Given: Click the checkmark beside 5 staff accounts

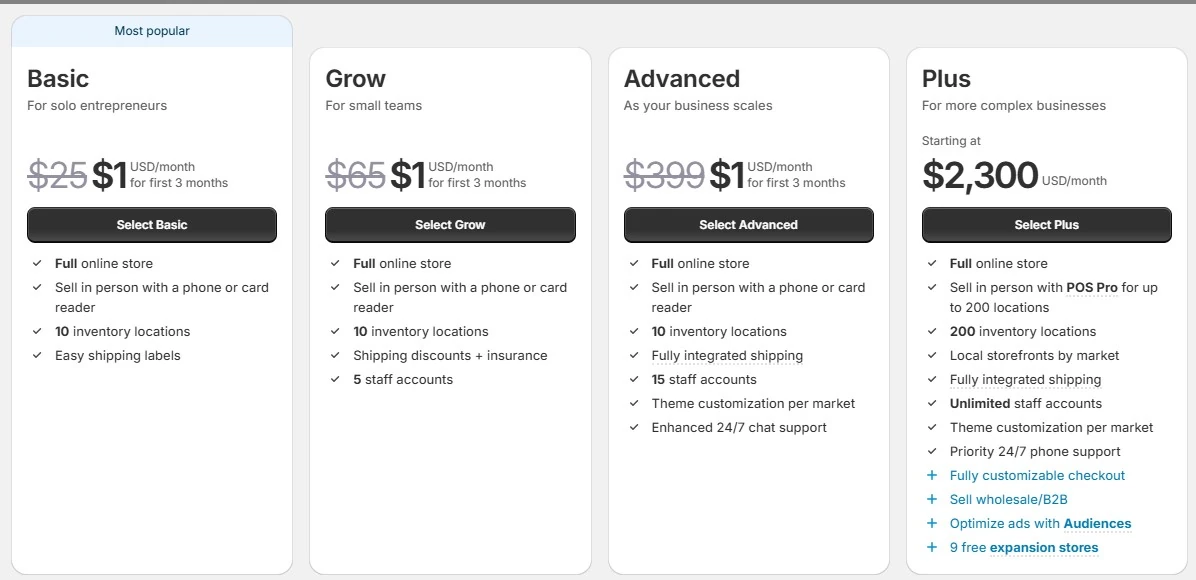Looking at the screenshot, I should point(335,380).
